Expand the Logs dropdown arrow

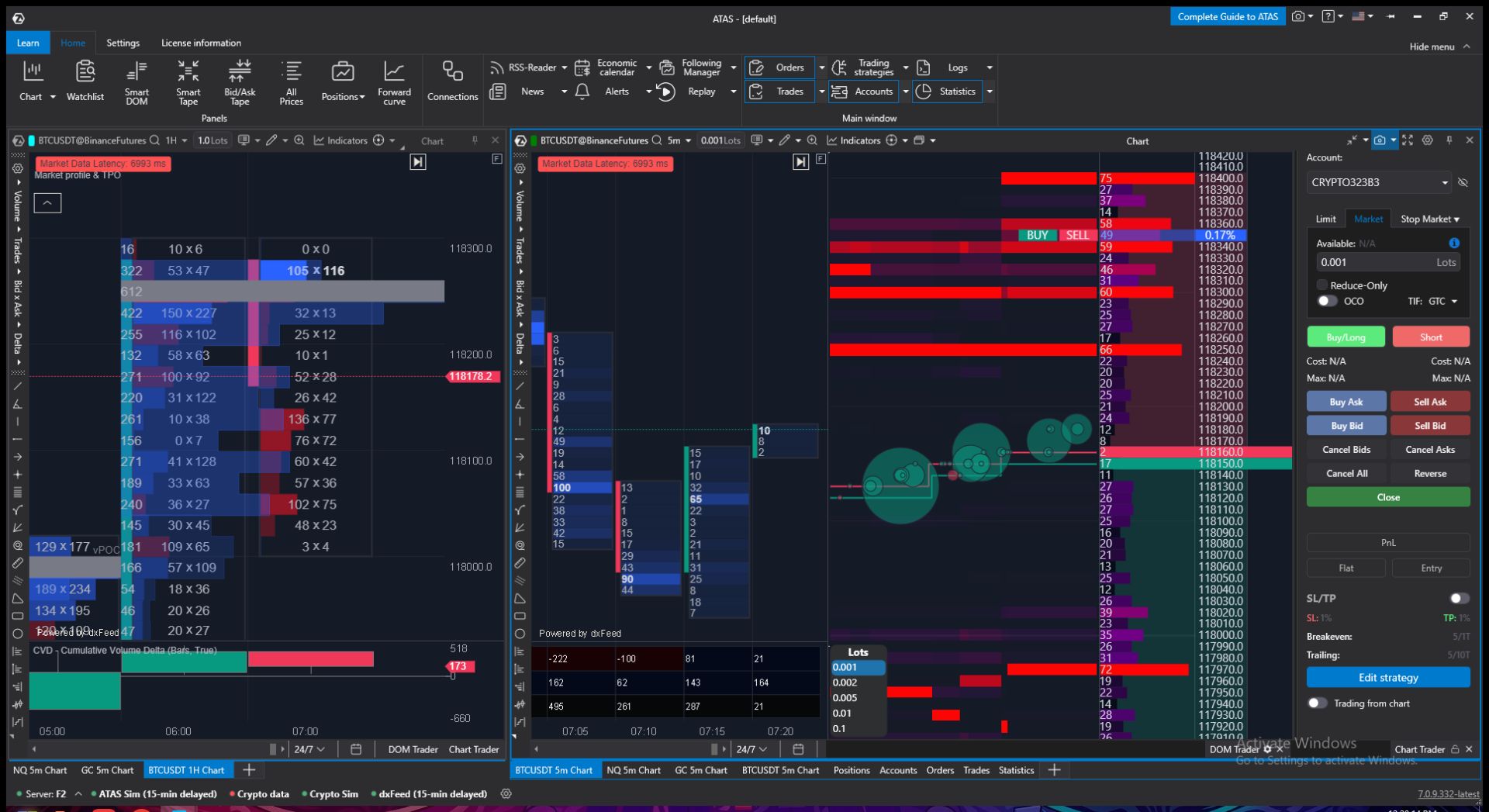pyautogui.click(x=990, y=67)
